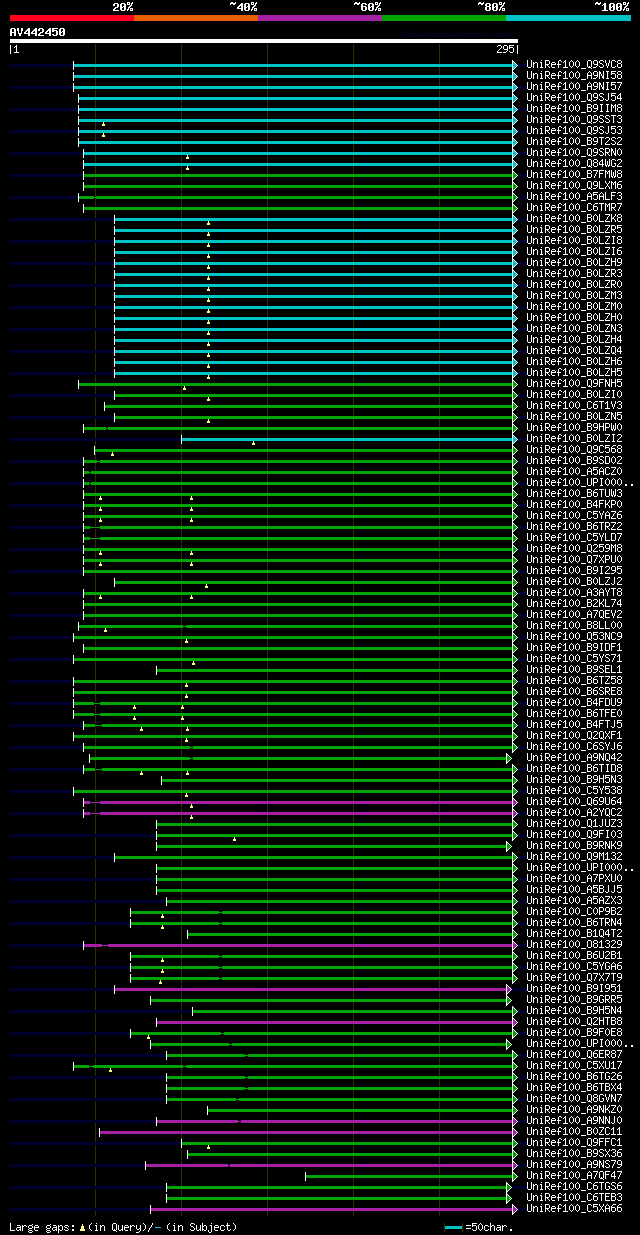640x1235 pixels.
Task: Click the purple ~60% legend color segment
Action: pos(320,18)
